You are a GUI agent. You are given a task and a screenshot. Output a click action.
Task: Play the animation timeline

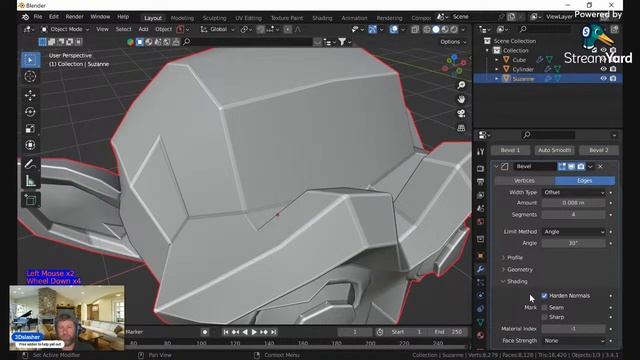254,332
